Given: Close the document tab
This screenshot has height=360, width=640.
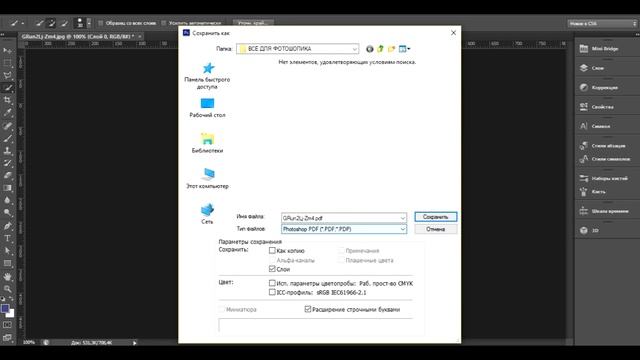Looking at the screenshot, I should tap(140, 36).
